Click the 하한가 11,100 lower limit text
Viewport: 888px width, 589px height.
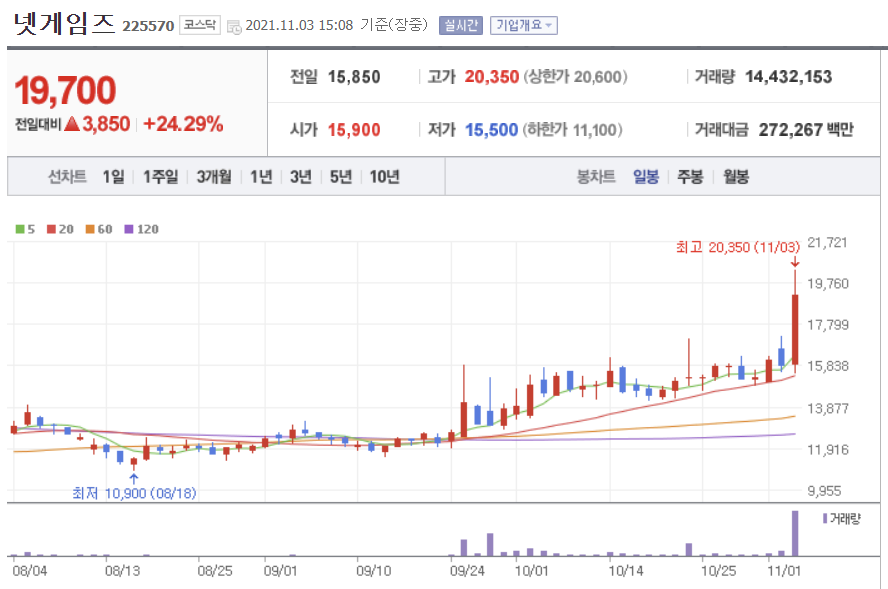click(573, 130)
